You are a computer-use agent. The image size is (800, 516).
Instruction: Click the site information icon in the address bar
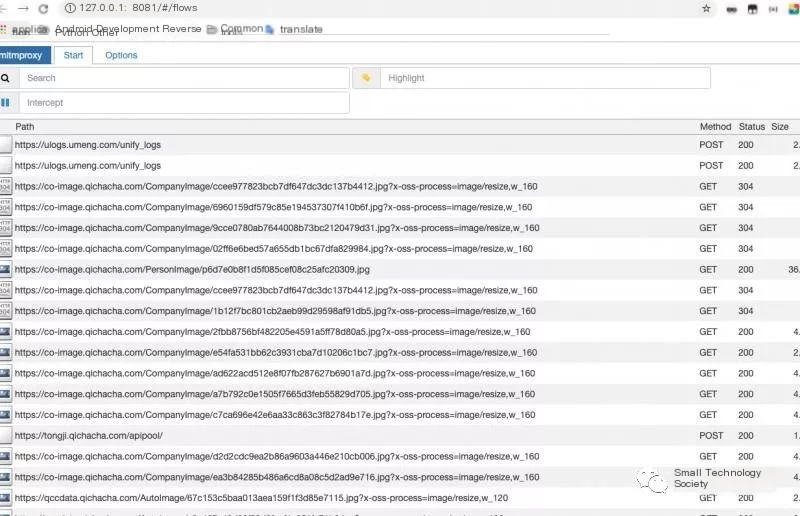pyautogui.click(x=70, y=8)
